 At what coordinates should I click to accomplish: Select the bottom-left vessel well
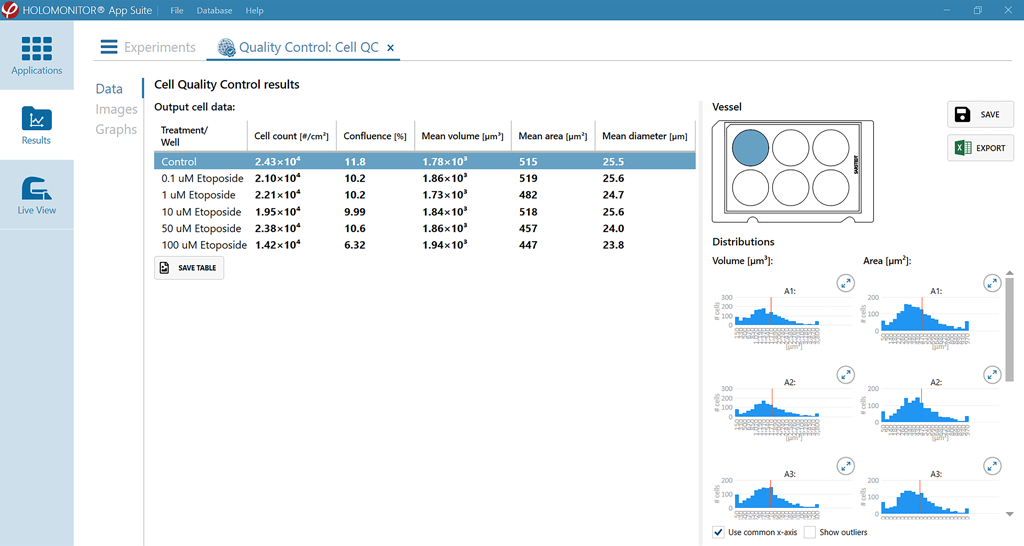[750, 187]
